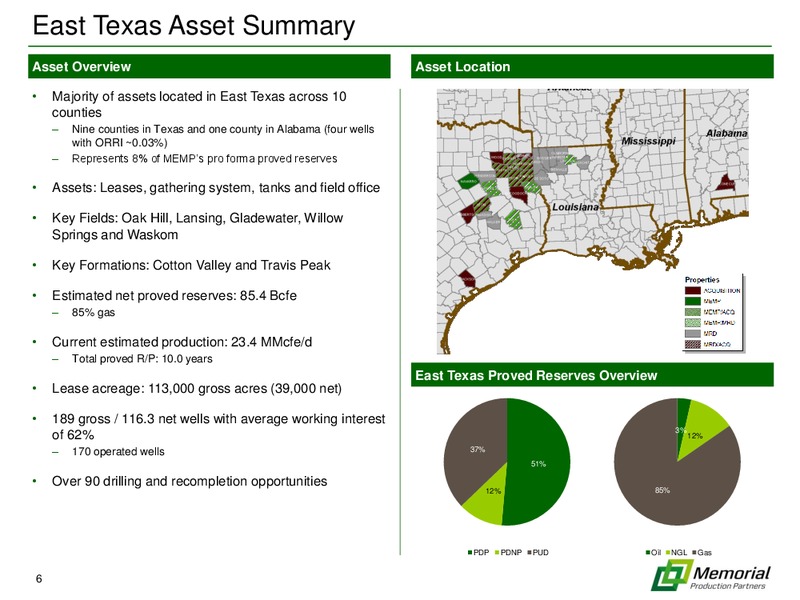Click the dark red ACQUISITION legend swatch

(x=692, y=290)
